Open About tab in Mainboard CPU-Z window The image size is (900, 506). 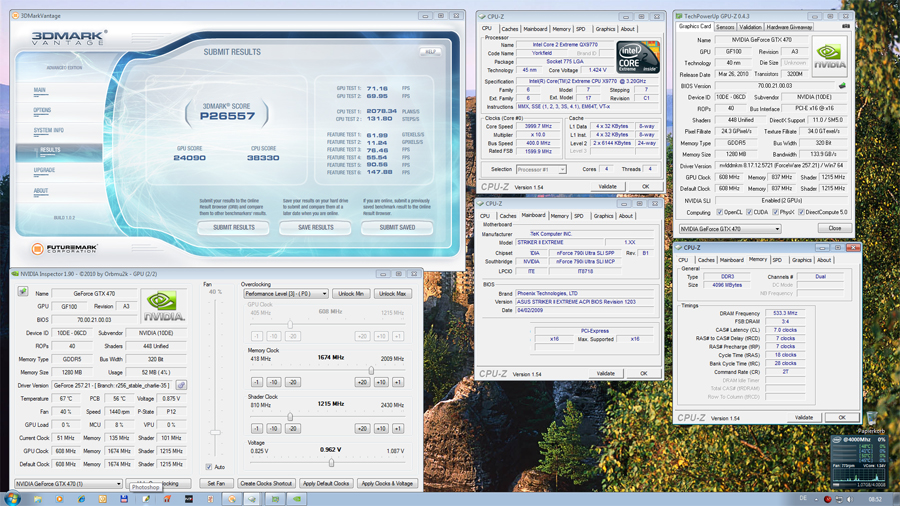(626, 216)
